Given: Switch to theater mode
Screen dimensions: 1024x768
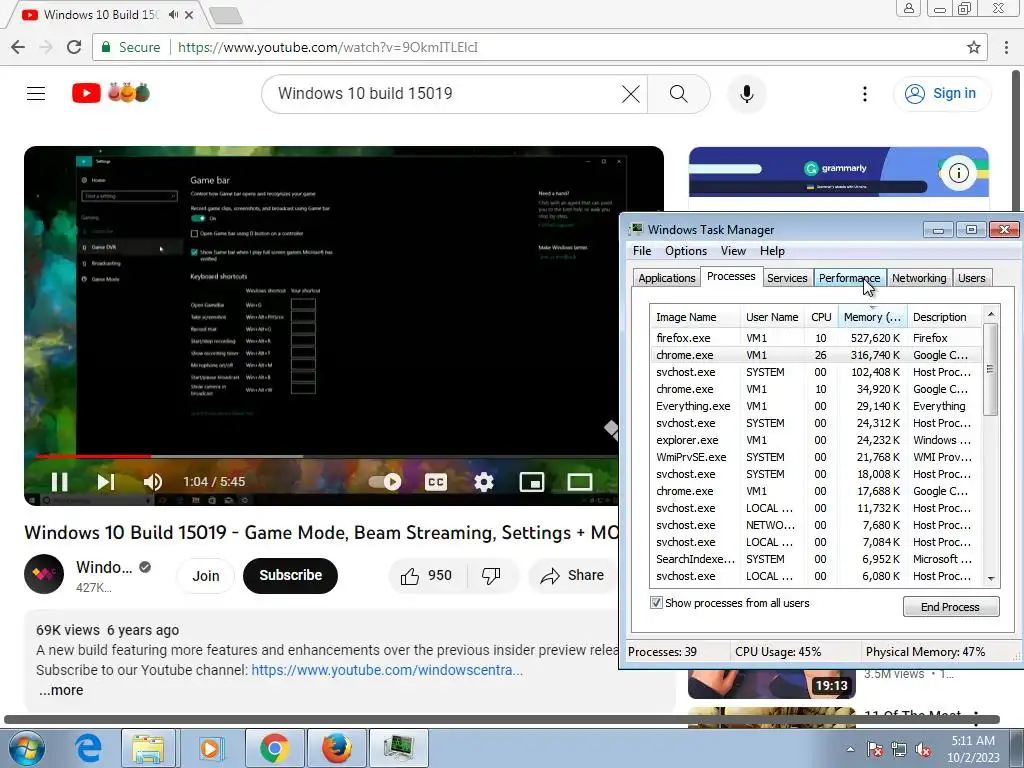Looking at the screenshot, I should pos(579,482).
